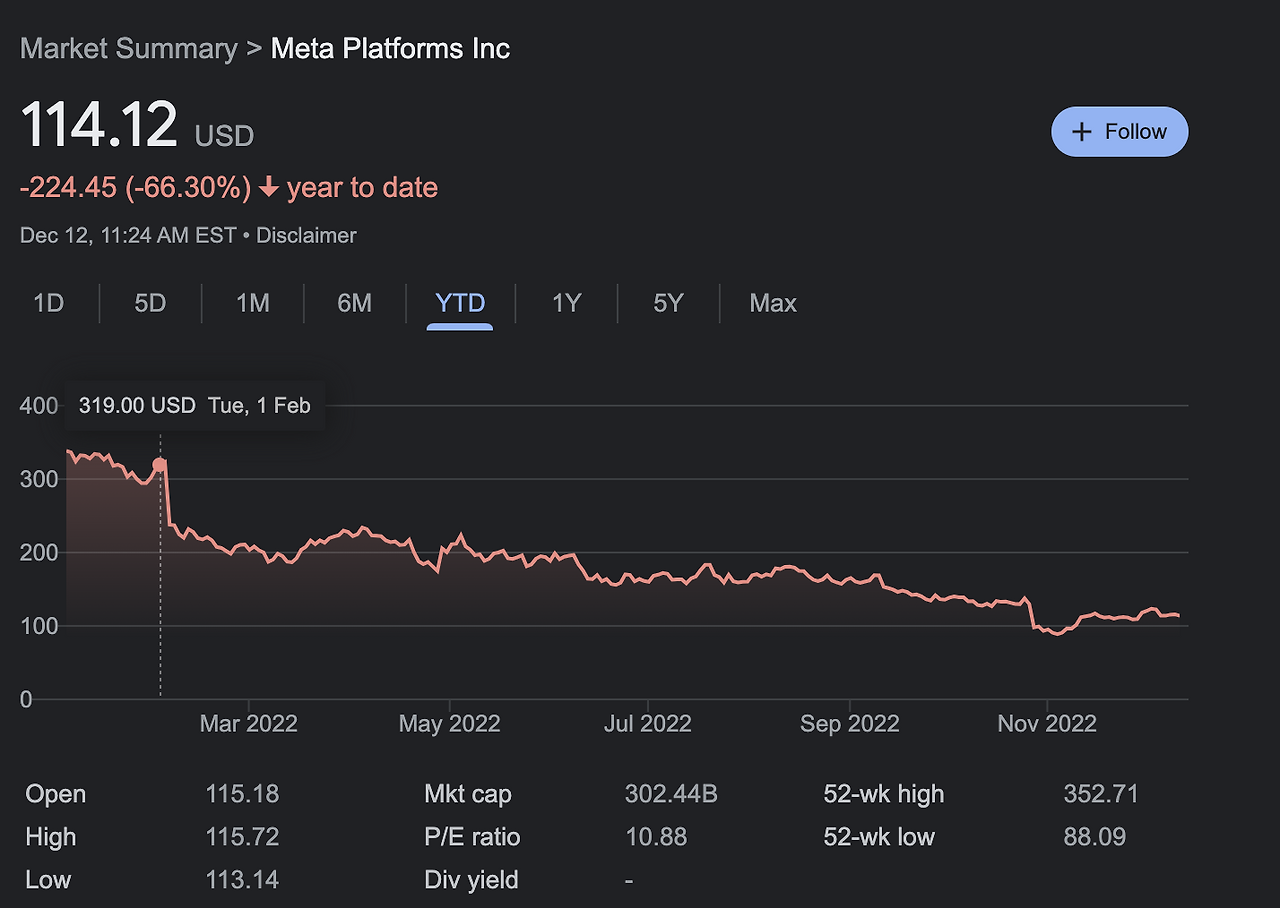Open the Market Summary breadcrumb link
The width and height of the screenshot is (1280, 908).
129,49
